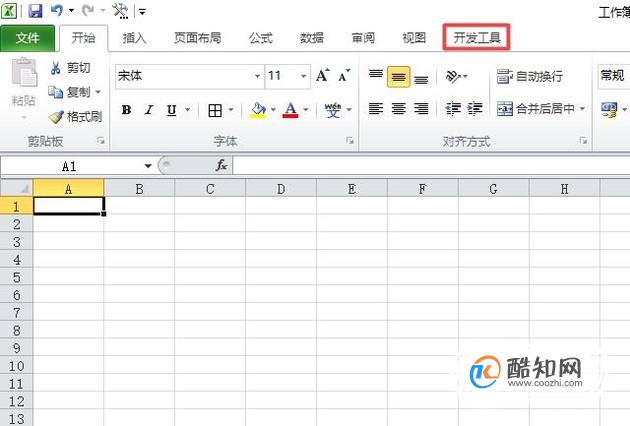Expand 合并后居中 dropdown arrow

[582, 109]
